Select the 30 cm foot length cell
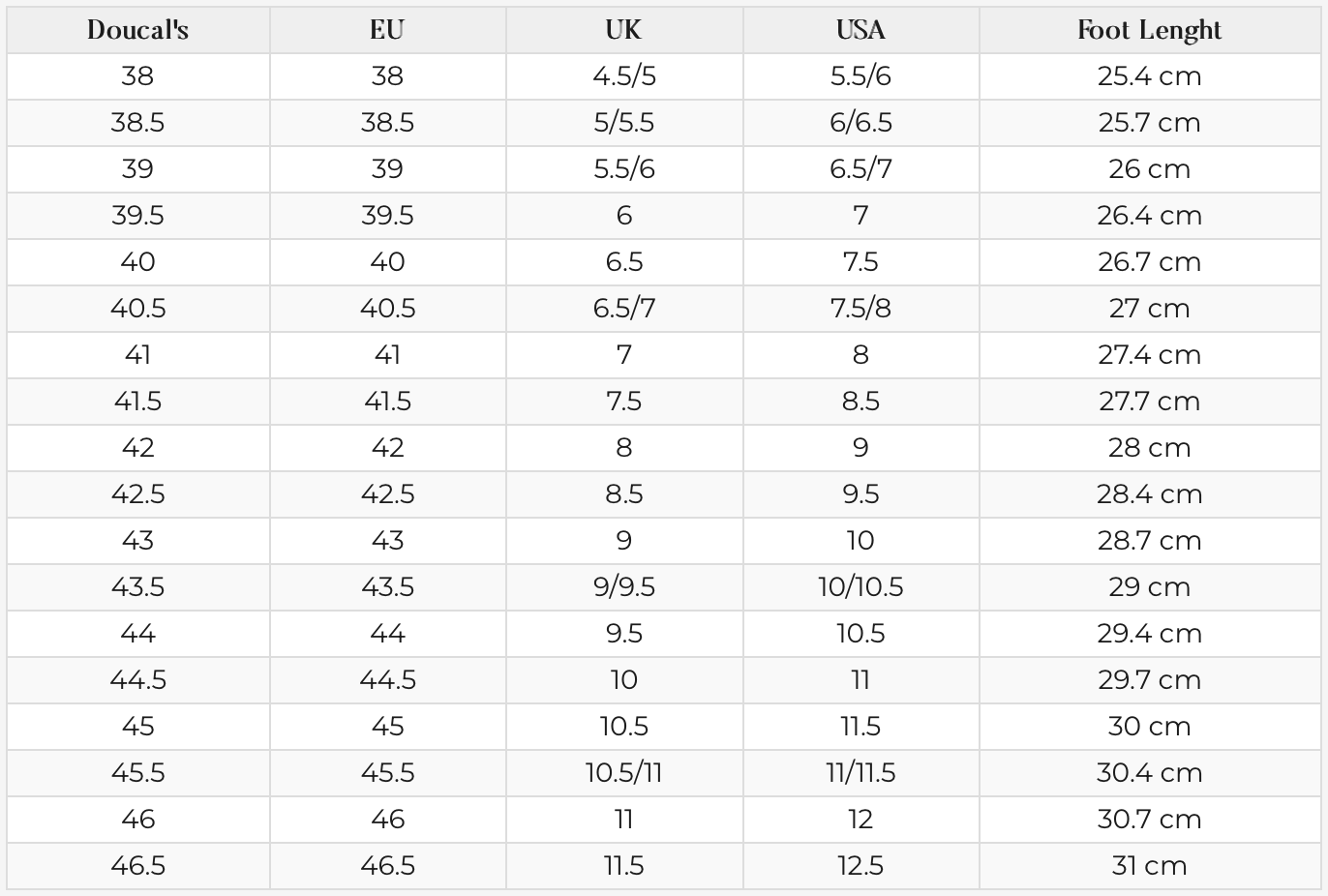This screenshot has height=896, width=1328. pos(1149,727)
